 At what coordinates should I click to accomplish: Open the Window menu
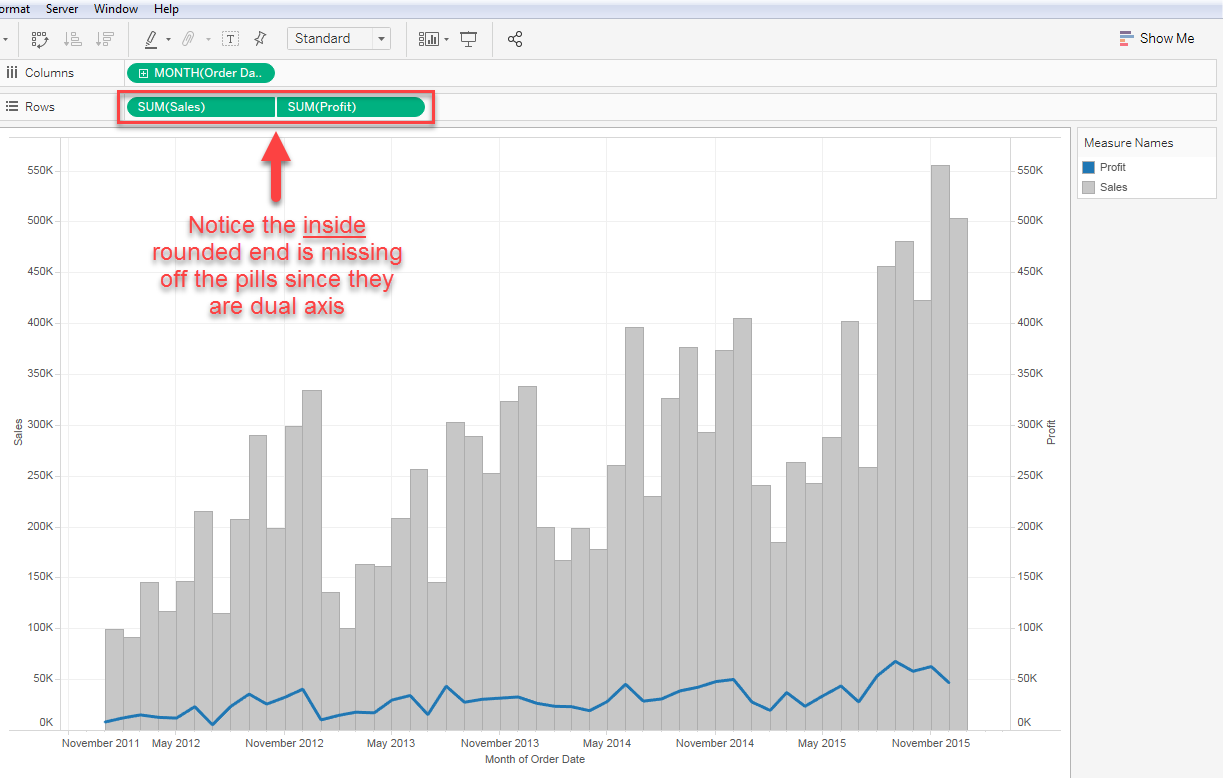(x=115, y=9)
